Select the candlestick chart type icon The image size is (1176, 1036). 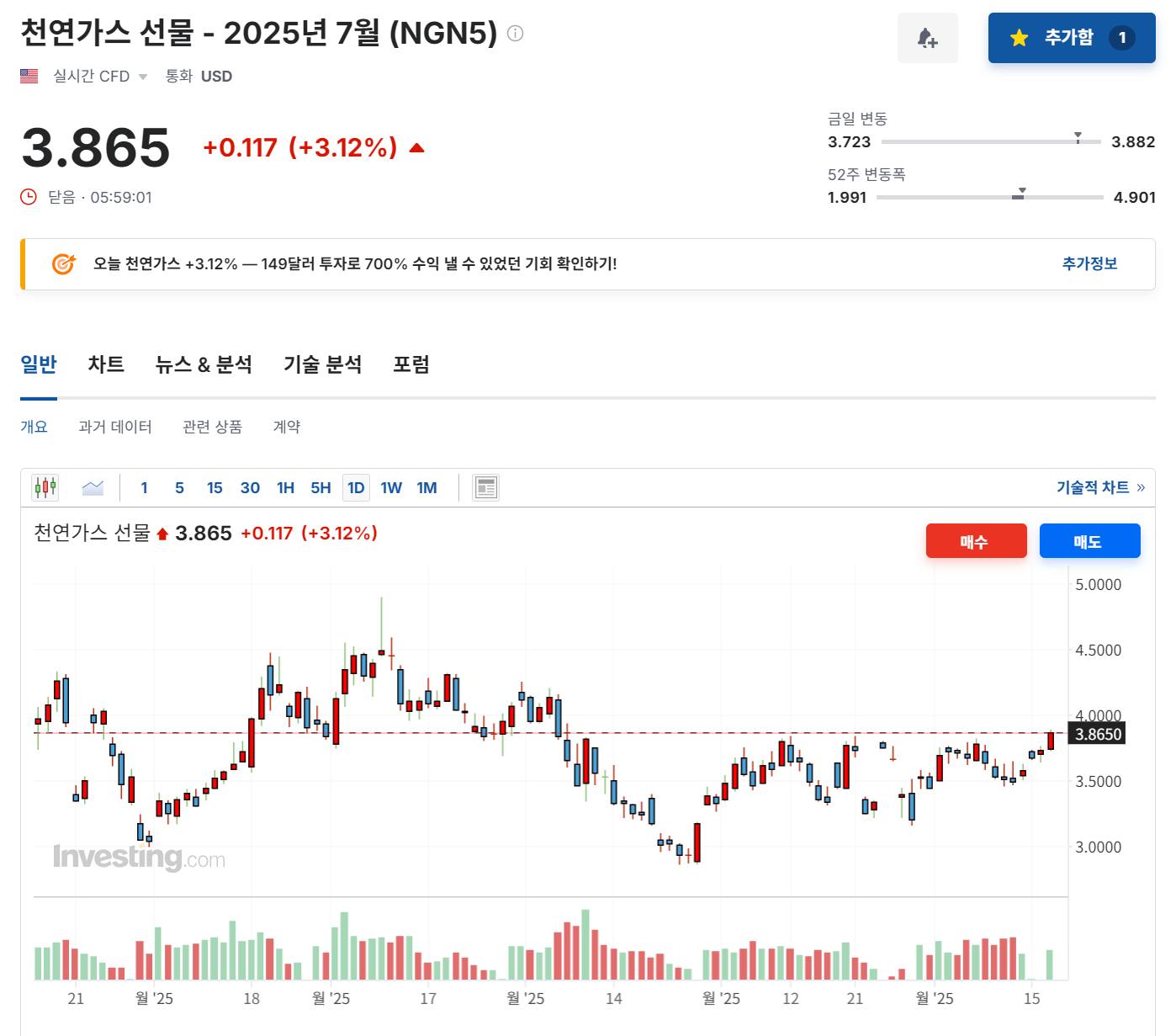tap(45, 486)
